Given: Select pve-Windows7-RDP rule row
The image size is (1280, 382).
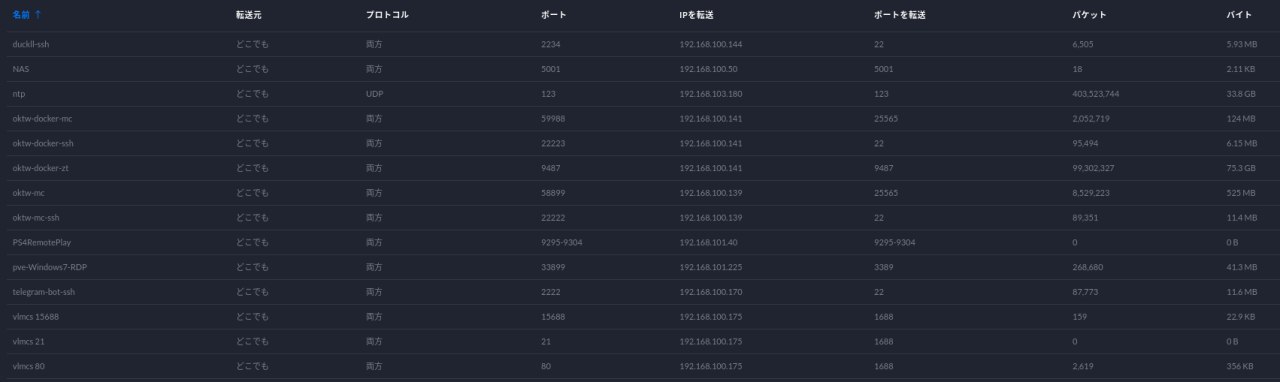Looking at the screenshot, I should (x=640, y=267).
